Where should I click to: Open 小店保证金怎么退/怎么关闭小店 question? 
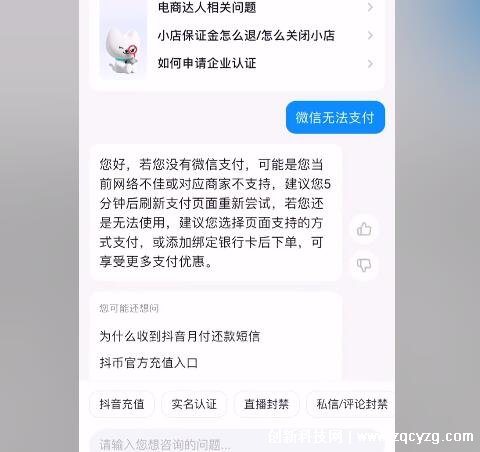tap(246, 35)
